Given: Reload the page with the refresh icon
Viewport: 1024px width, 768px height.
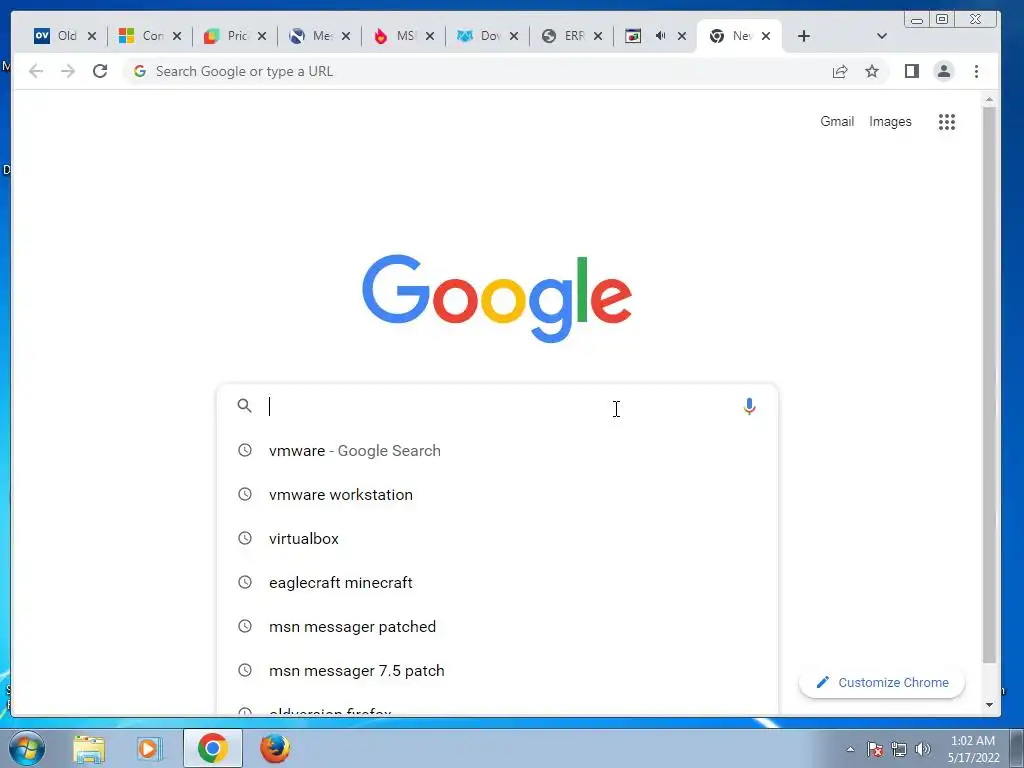Looking at the screenshot, I should [100, 71].
